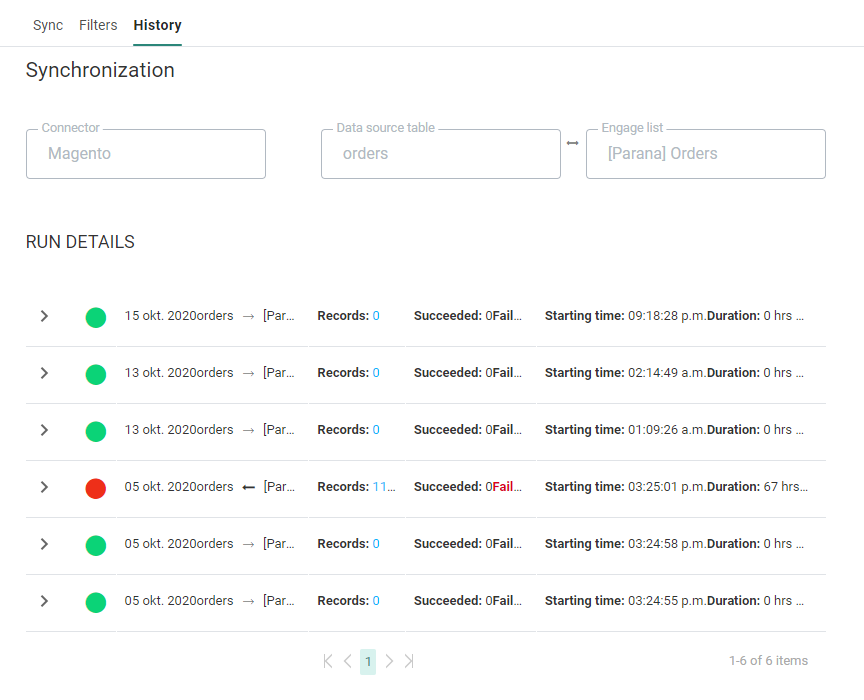Screen dimensions: 864x700
Task: Expand the 01:09:26 a.m. run details
Action: (44, 430)
